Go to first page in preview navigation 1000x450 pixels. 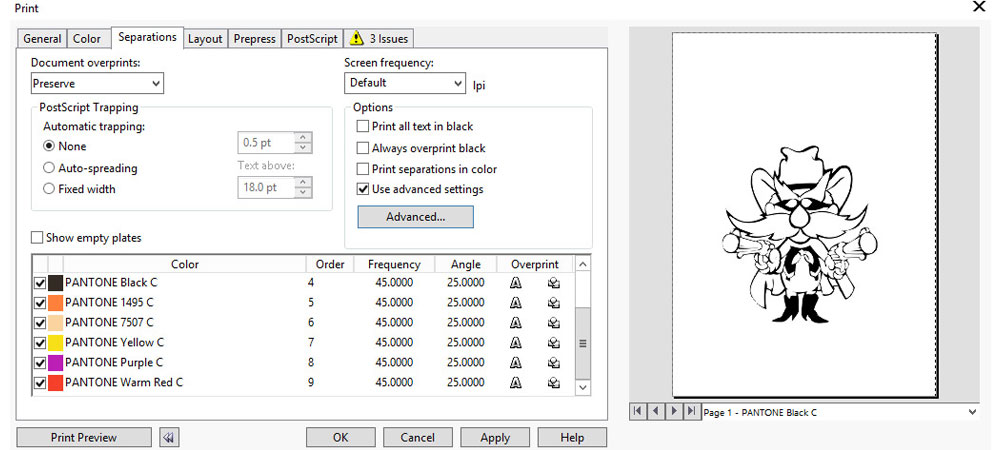638,411
